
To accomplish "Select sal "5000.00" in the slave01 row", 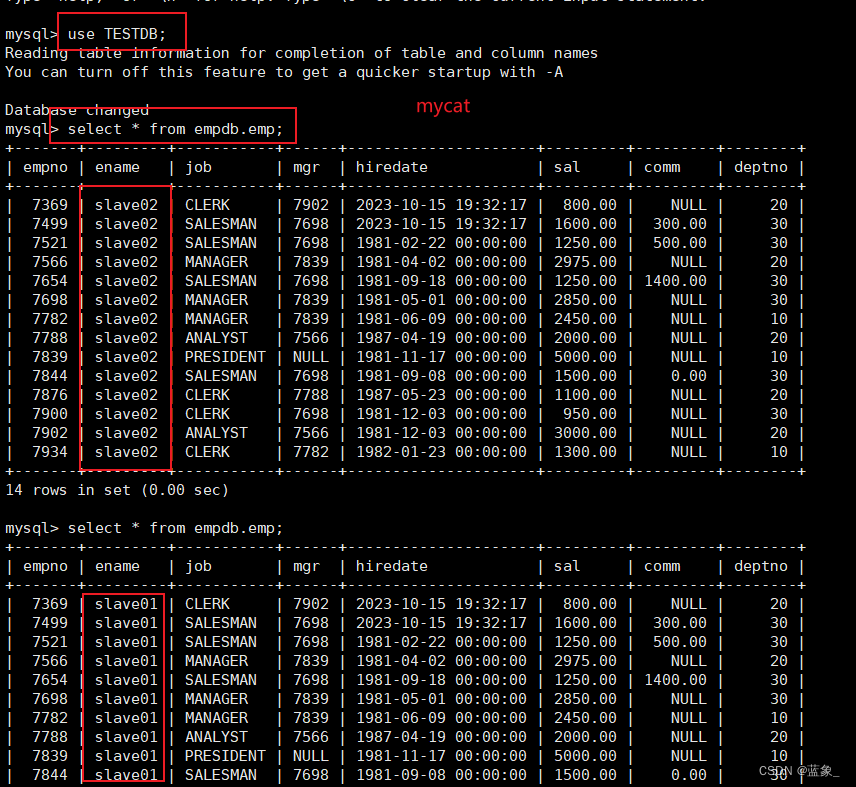I will click(585, 756).
